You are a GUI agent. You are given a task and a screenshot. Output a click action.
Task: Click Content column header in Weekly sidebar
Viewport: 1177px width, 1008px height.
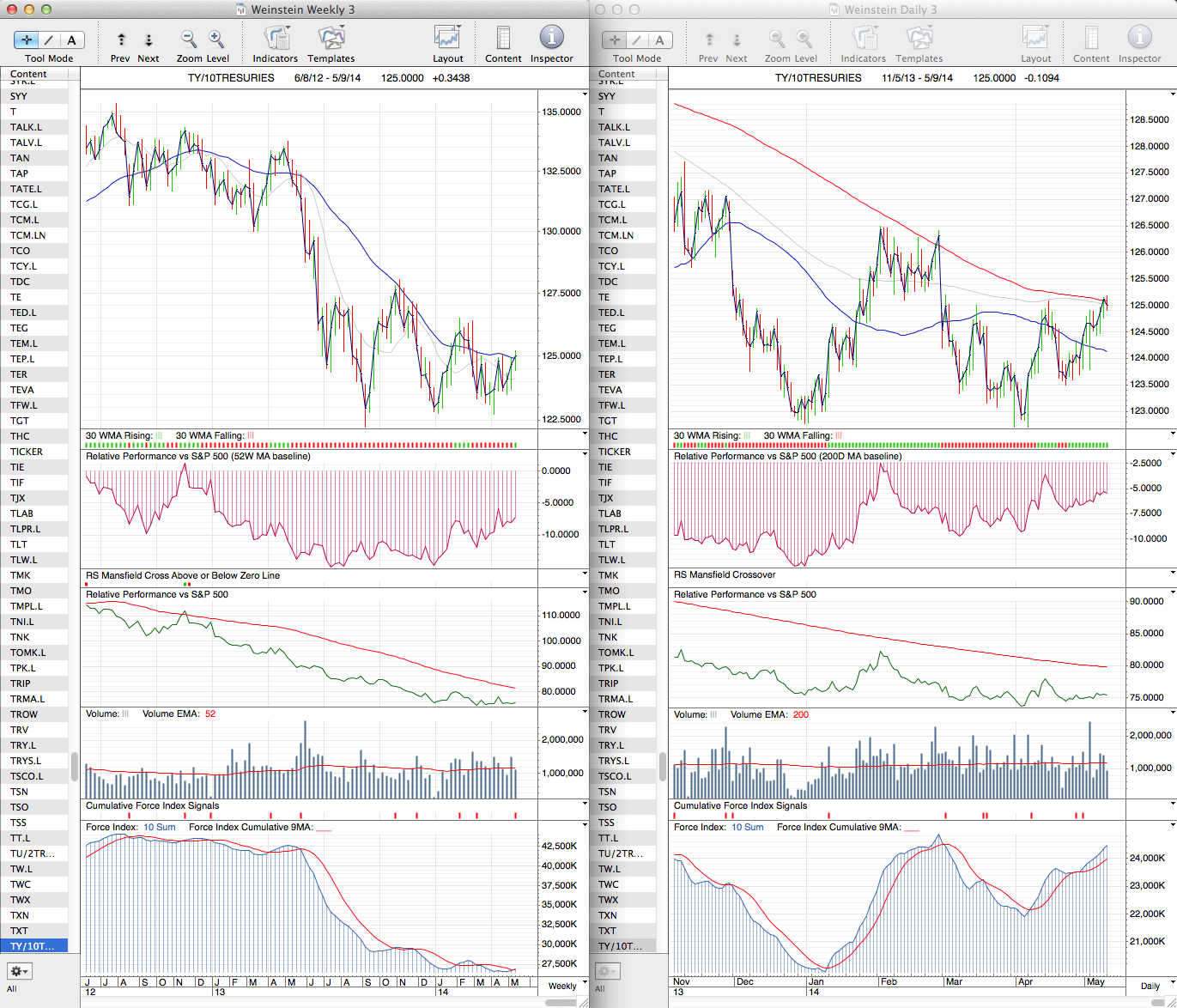29,74
